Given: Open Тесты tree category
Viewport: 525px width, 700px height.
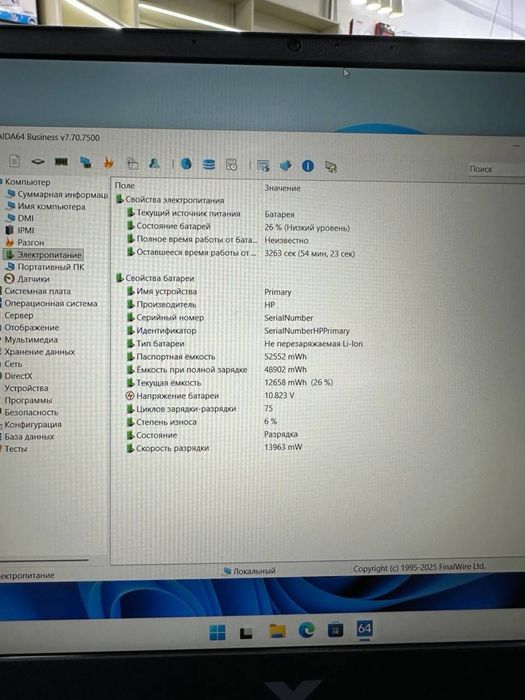Looking at the screenshot, I should pyautogui.click(x=16, y=449).
